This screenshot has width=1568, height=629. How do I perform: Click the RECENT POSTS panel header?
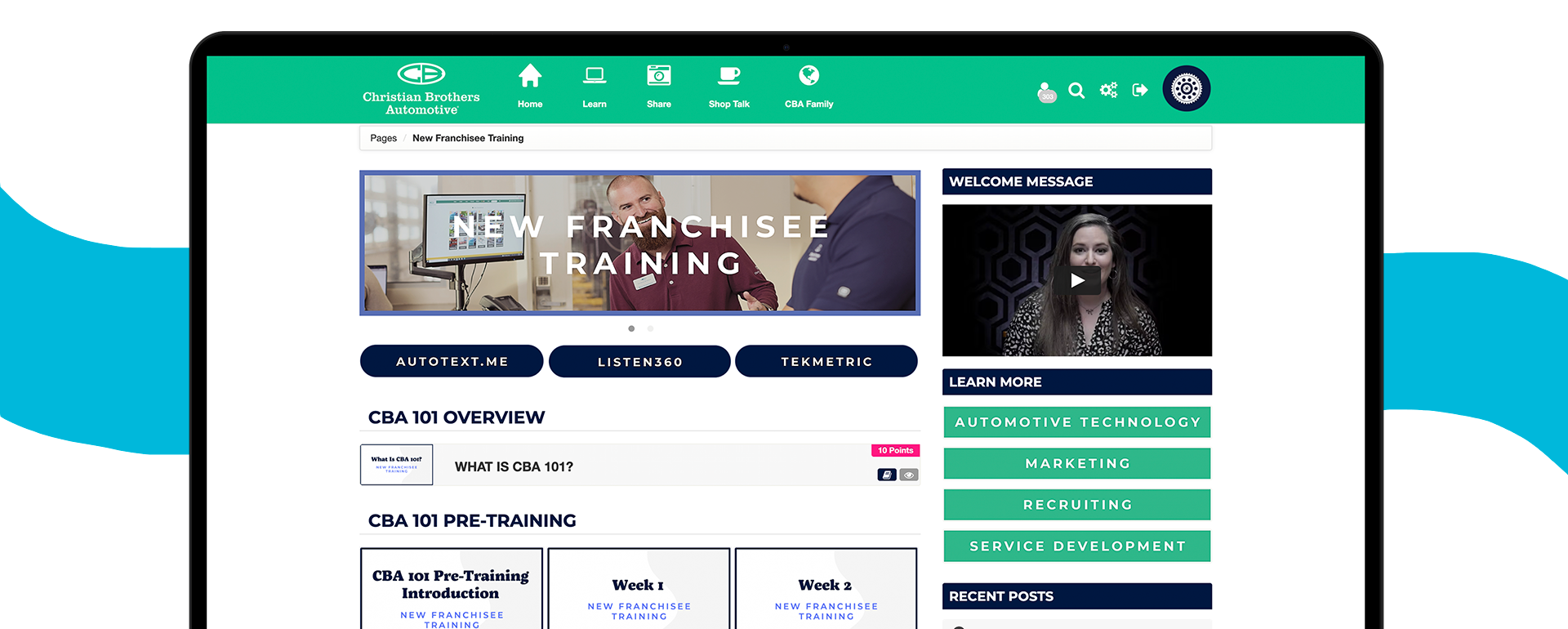pyautogui.click(x=1077, y=596)
